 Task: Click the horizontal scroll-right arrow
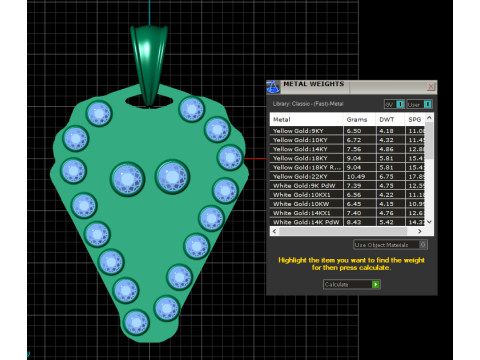420,231
